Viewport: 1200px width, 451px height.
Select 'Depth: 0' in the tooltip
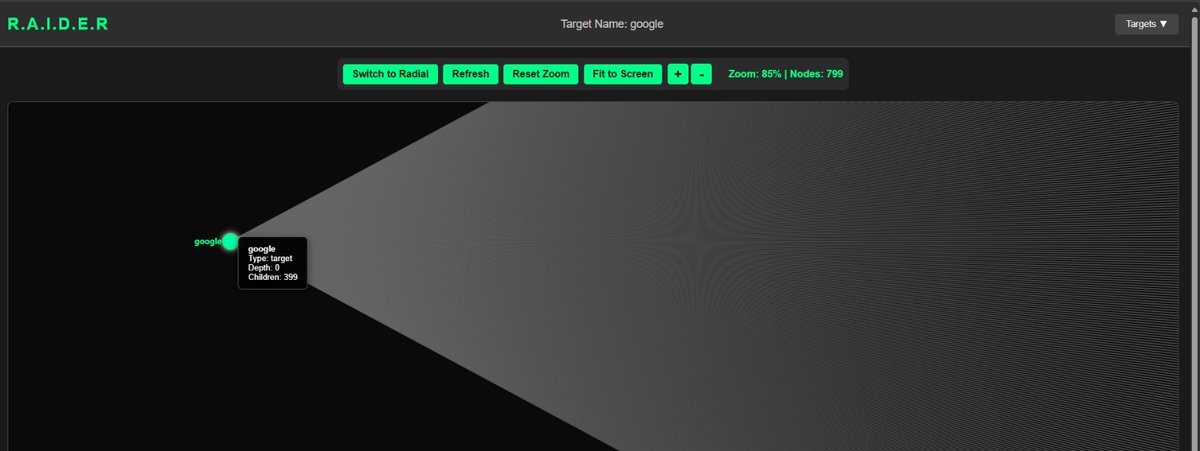pos(264,268)
